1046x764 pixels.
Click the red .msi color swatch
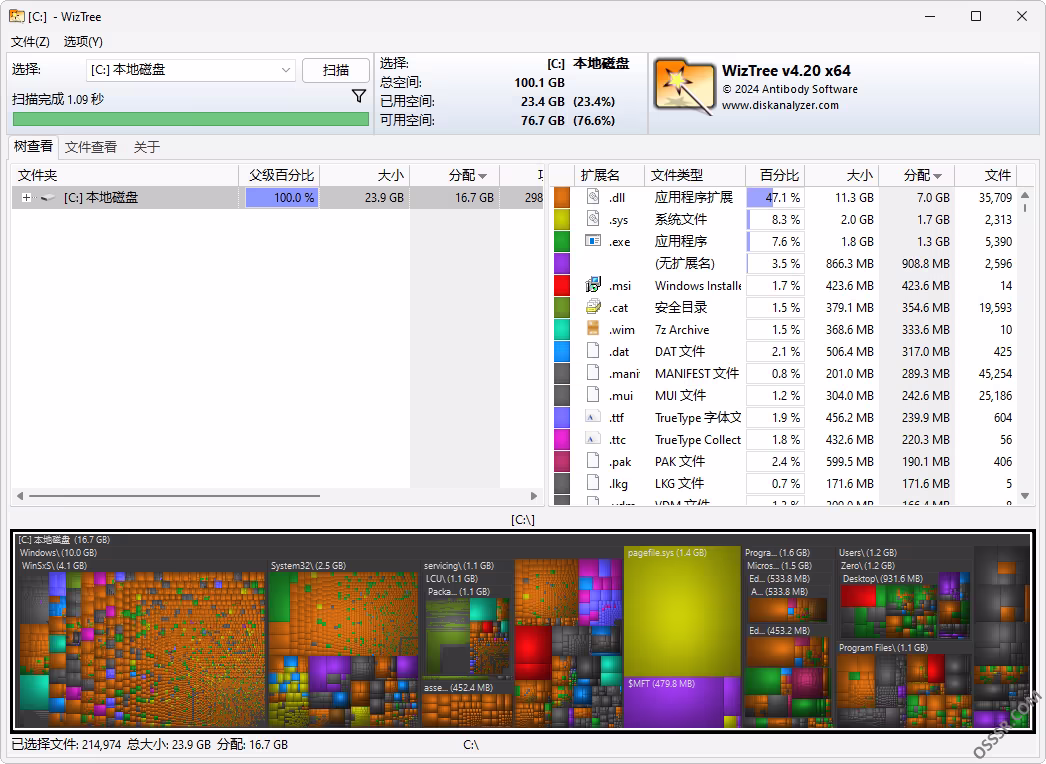tap(562, 286)
